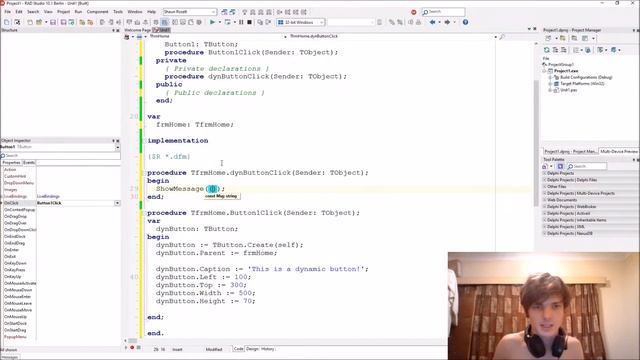
Task: Open the 32-bit Windows platform dropdown
Action: click(x=301, y=22)
